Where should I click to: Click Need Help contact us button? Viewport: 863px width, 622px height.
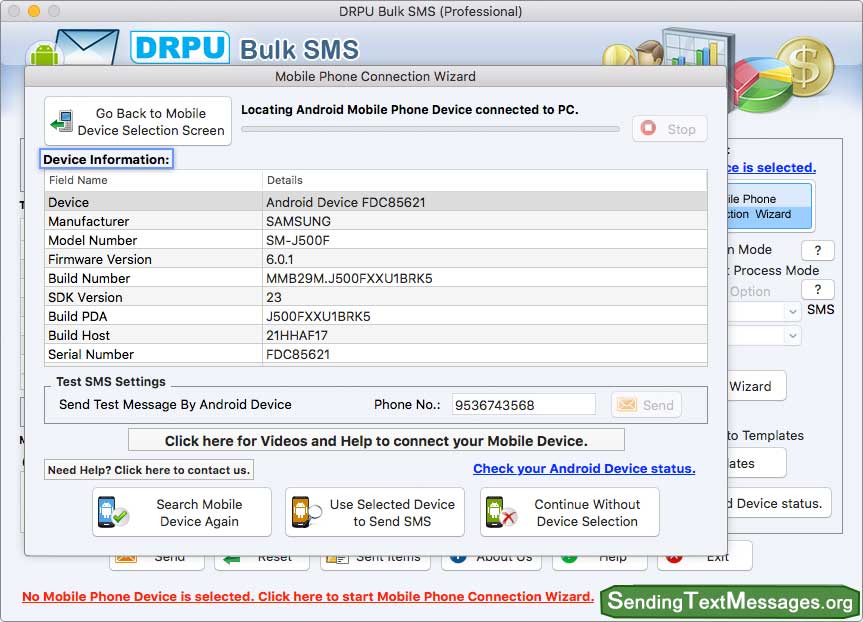149,470
